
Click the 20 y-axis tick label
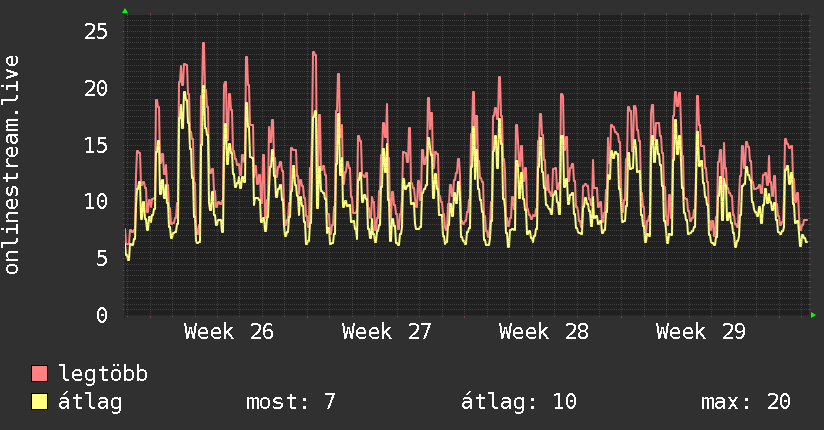click(96, 88)
